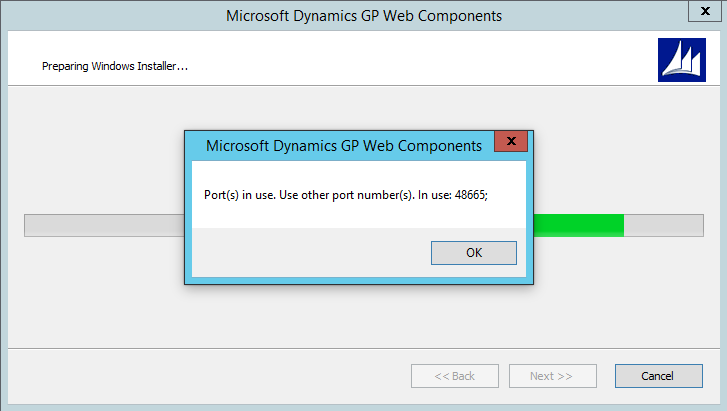The height and width of the screenshot is (411, 727).
Task: Click the blank footer area left of Back
Action: click(x=200, y=376)
